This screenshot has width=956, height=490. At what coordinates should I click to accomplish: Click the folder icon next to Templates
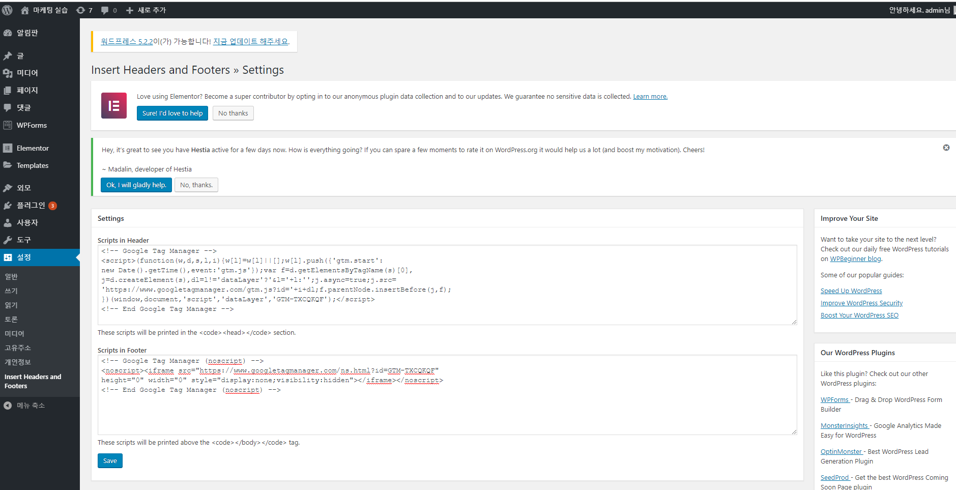tap(7, 165)
